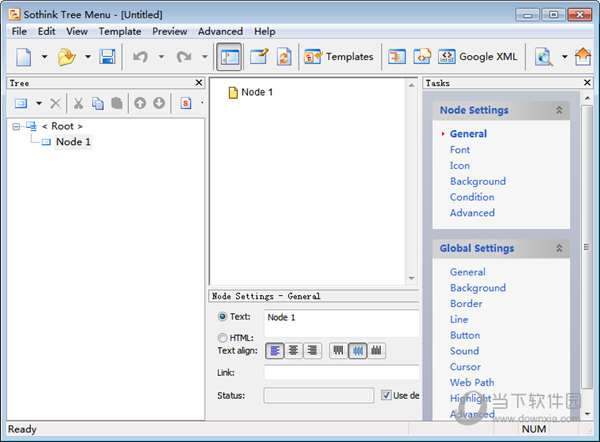Viewport: 600px width, 442px height.
Task: Open the Preview menu
Action: (x=170, y=31)
